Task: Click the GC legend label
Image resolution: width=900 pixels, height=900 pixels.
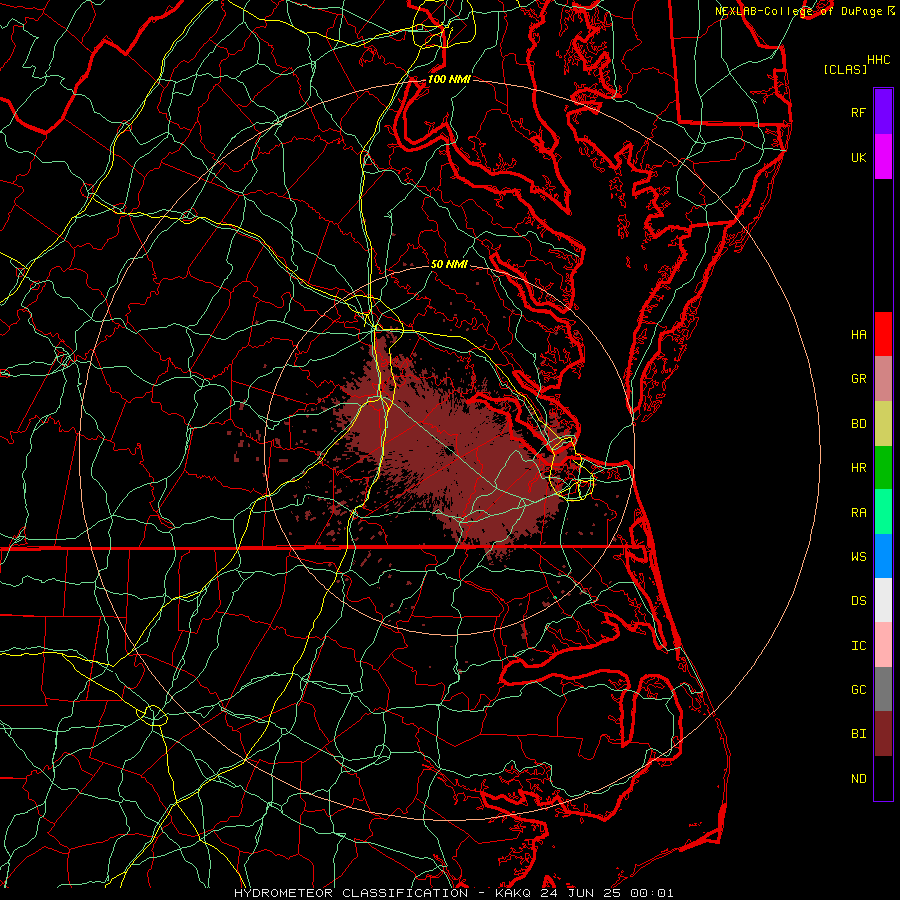Action: pos(858,690)
